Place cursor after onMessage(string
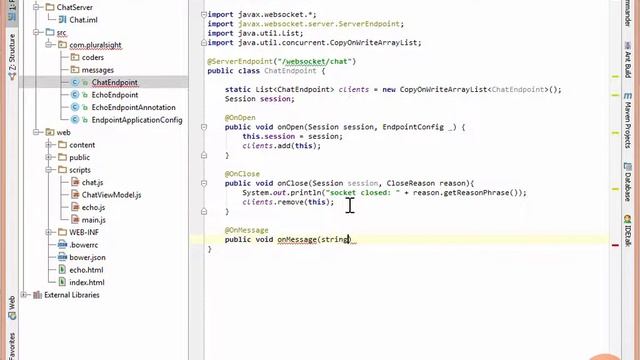The height and width of the screenshot is (360, 640). tap(349, 240)
